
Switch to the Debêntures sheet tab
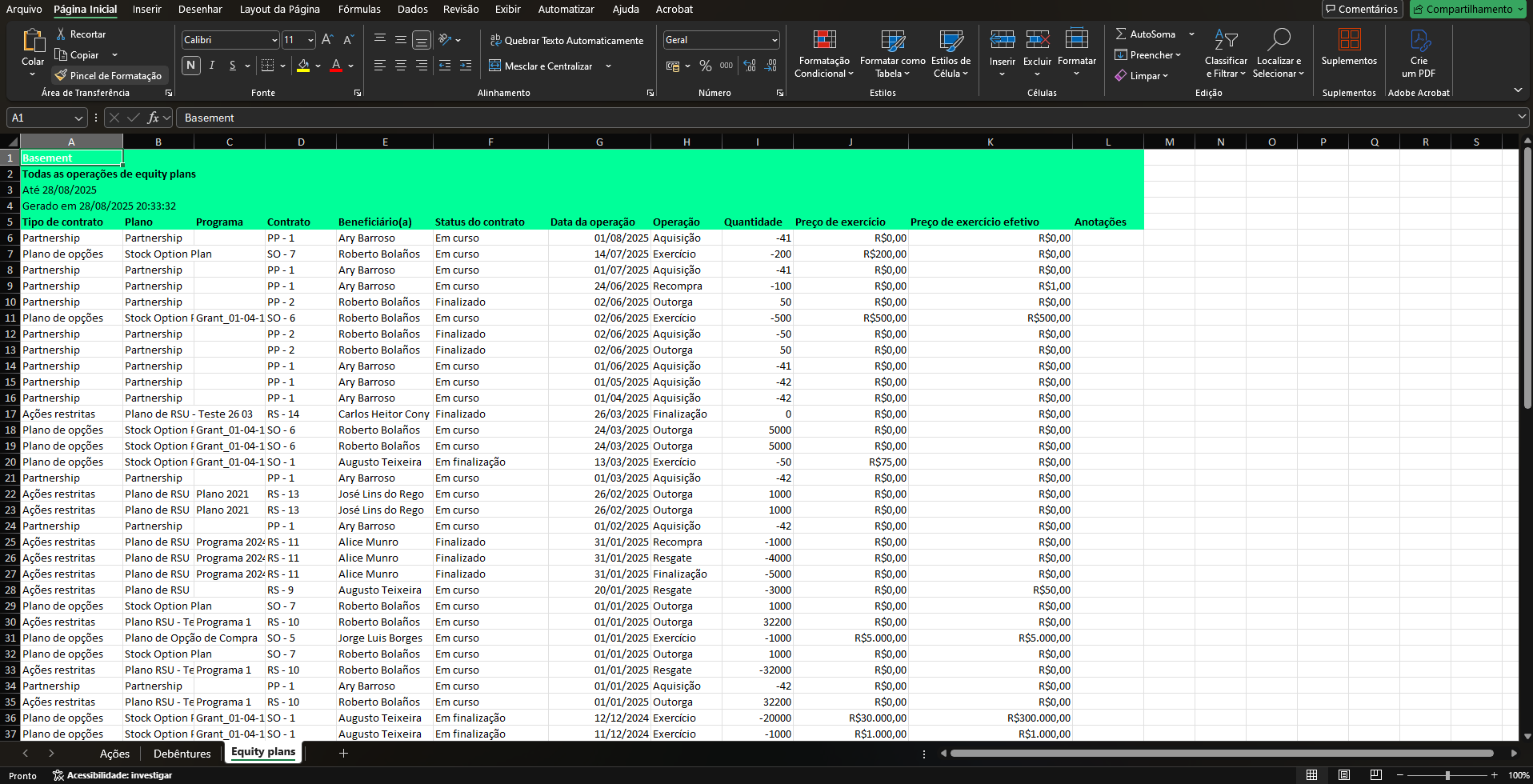tap(182, 754)
